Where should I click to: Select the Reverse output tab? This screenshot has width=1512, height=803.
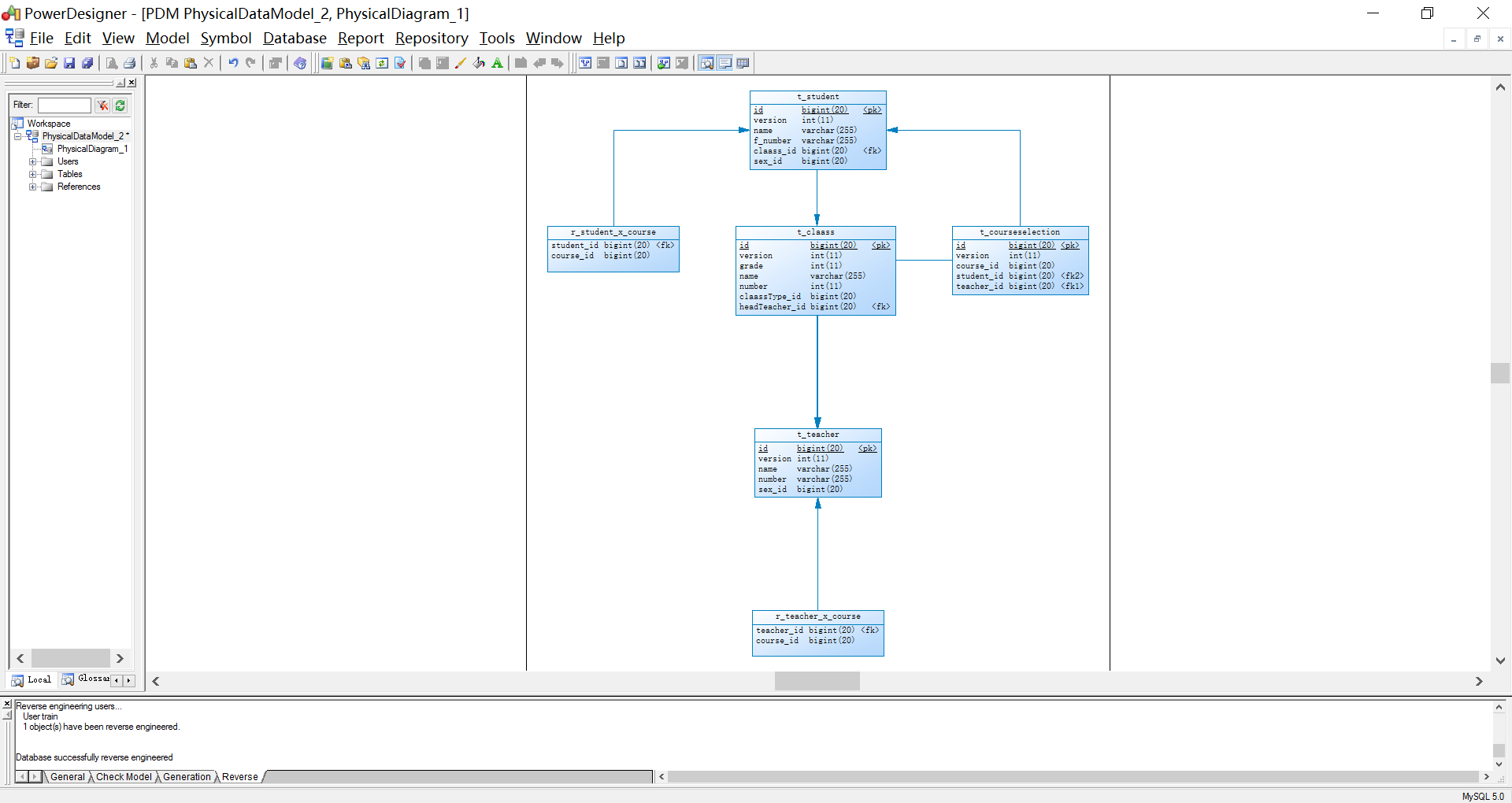coord(239,777)
